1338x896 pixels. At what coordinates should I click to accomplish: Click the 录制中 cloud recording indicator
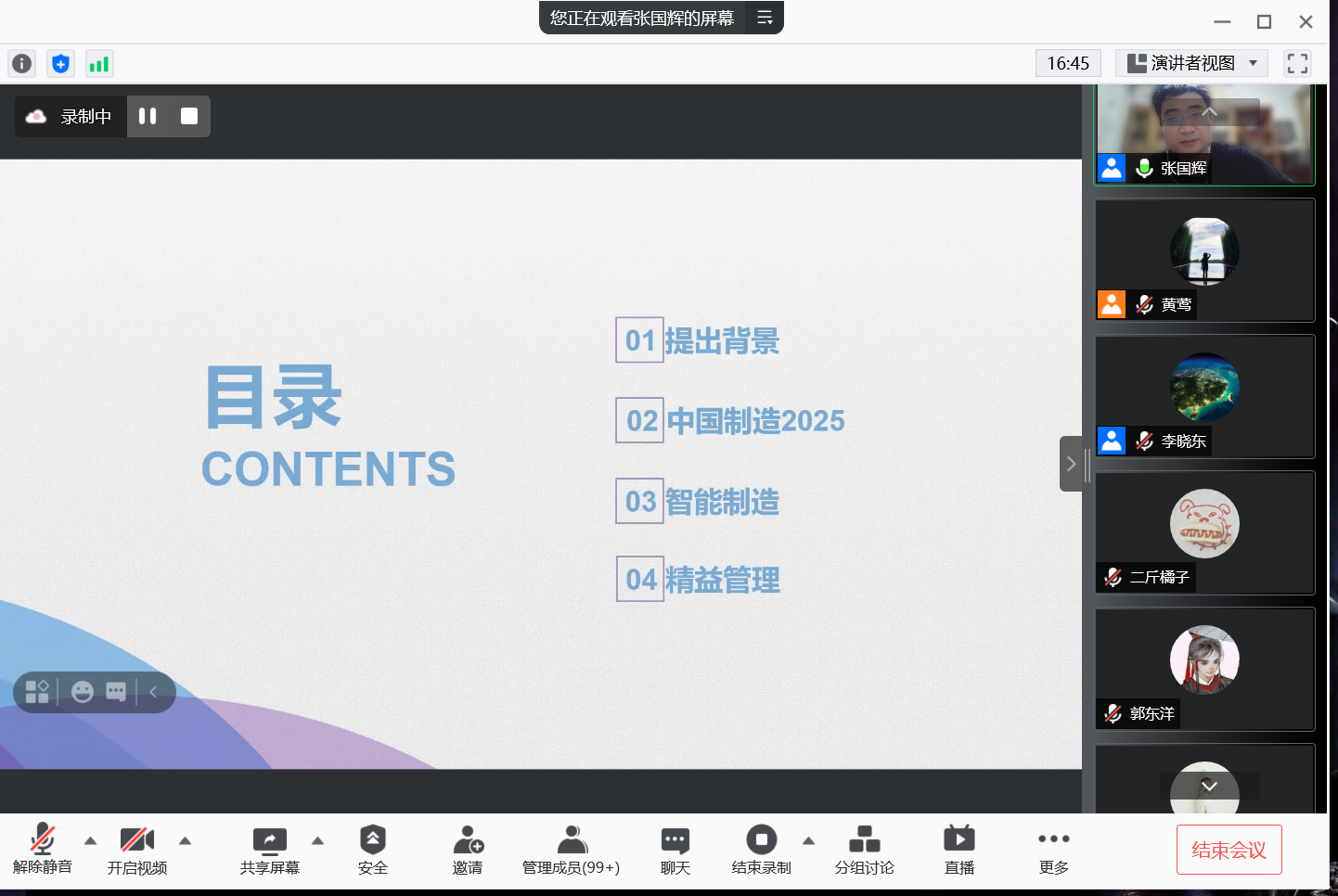(x=71, y=116)
